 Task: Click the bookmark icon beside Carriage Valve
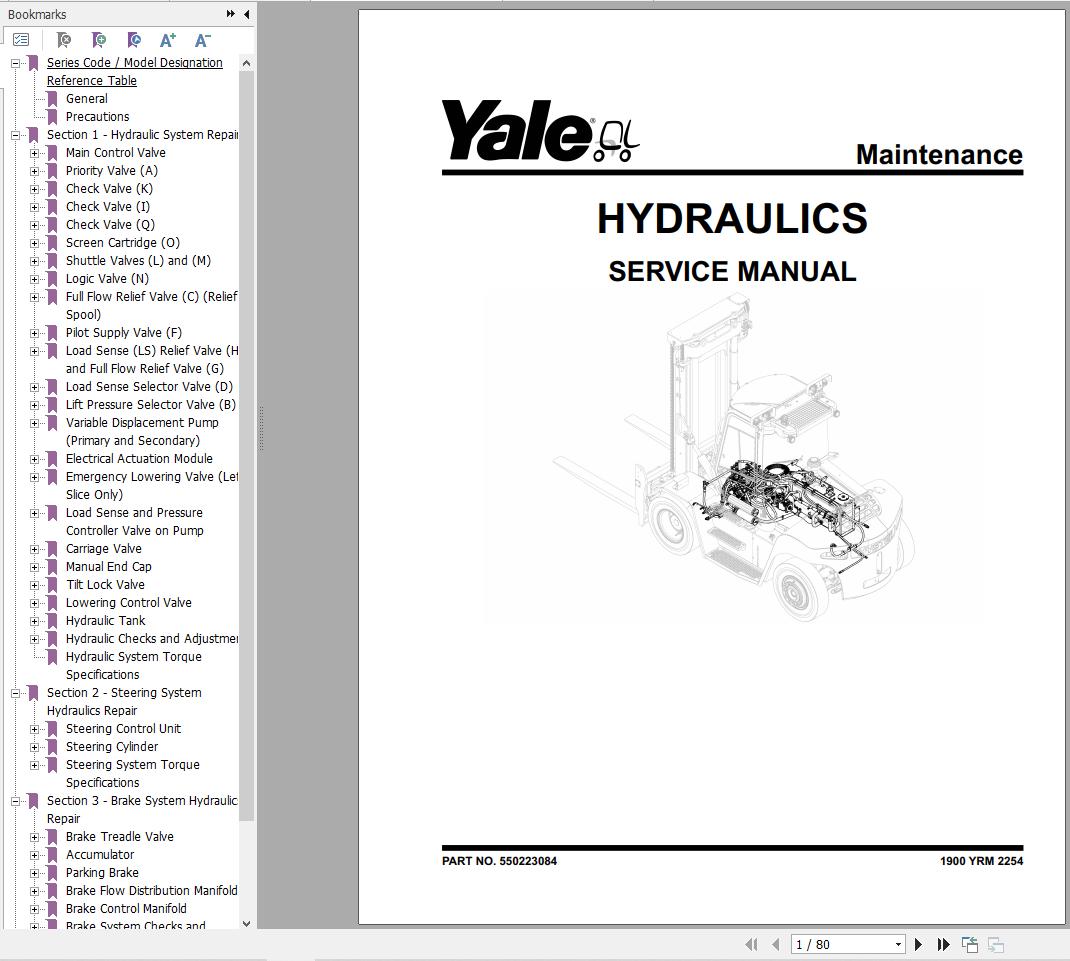(x=52, y=549)
